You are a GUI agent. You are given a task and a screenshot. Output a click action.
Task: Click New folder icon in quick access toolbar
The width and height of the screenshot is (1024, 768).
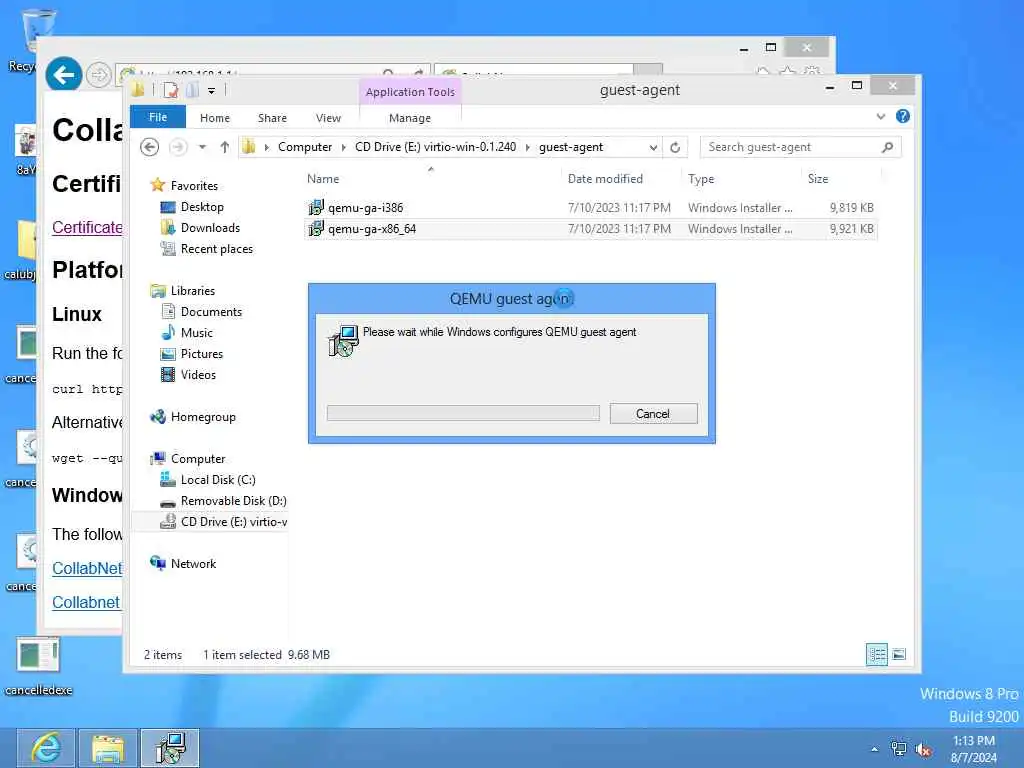coord(192,90)
